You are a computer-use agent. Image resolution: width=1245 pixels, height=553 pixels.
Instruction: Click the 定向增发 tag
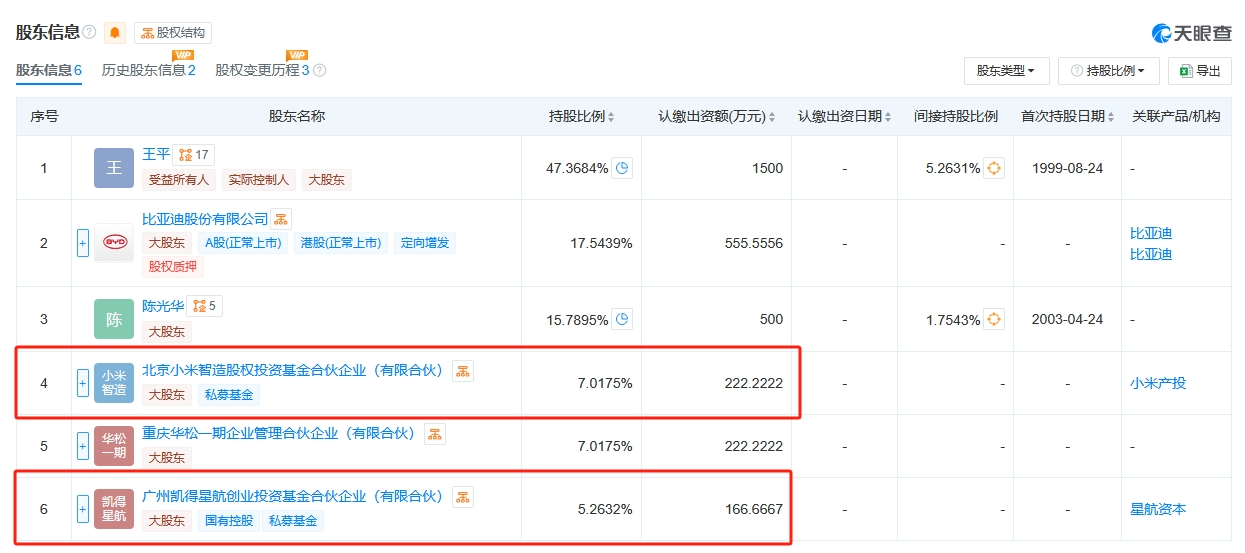point(426,243)
